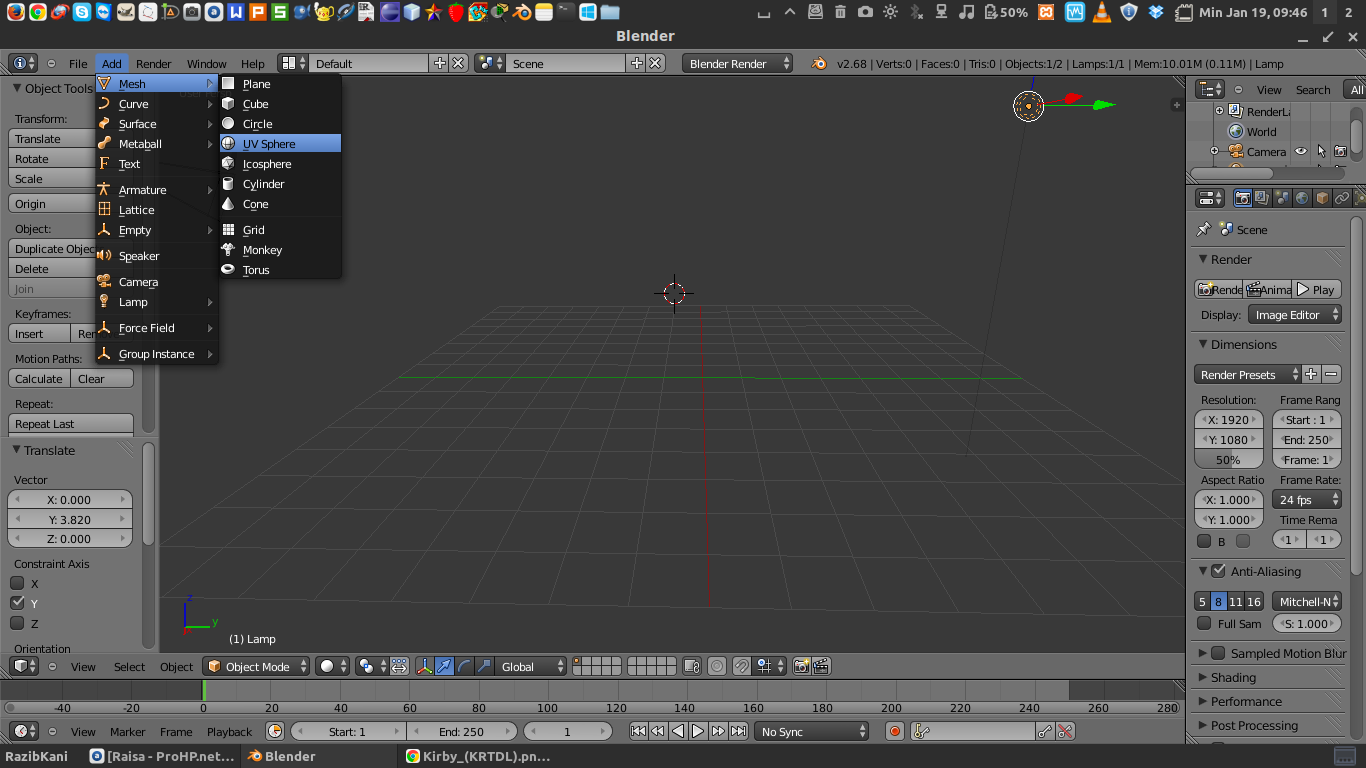This screenshot has height=768, width=1366.
Task: Uncheck the Y constraint axis box
Action: 17,603
